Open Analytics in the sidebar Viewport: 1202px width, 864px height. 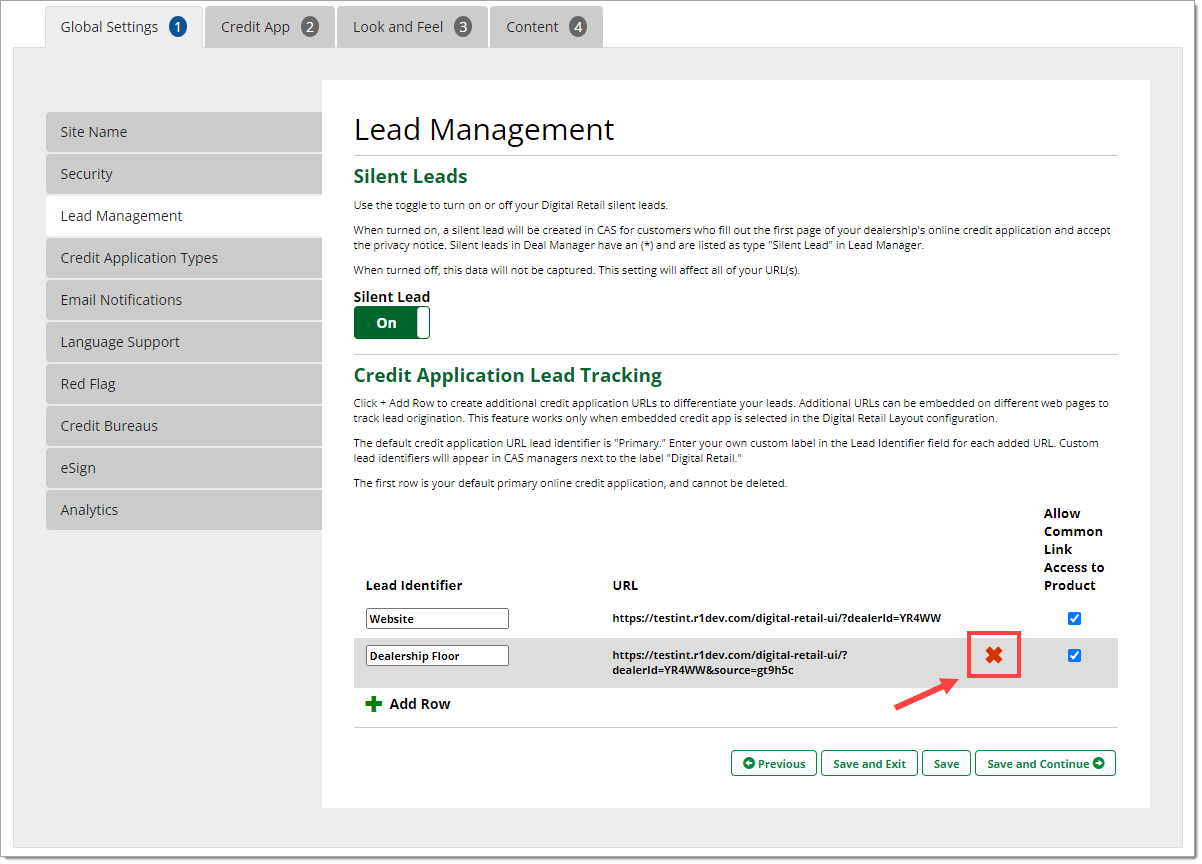[x=184, y=510]
